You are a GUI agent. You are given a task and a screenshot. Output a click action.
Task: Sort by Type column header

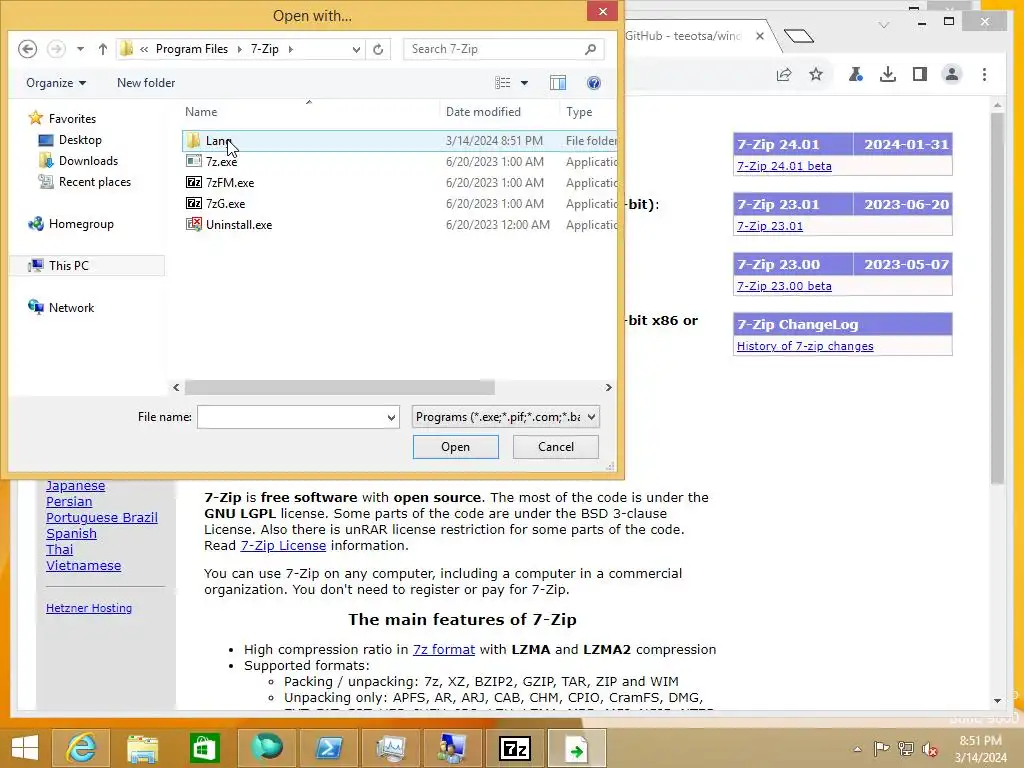[x=579, y=112]
